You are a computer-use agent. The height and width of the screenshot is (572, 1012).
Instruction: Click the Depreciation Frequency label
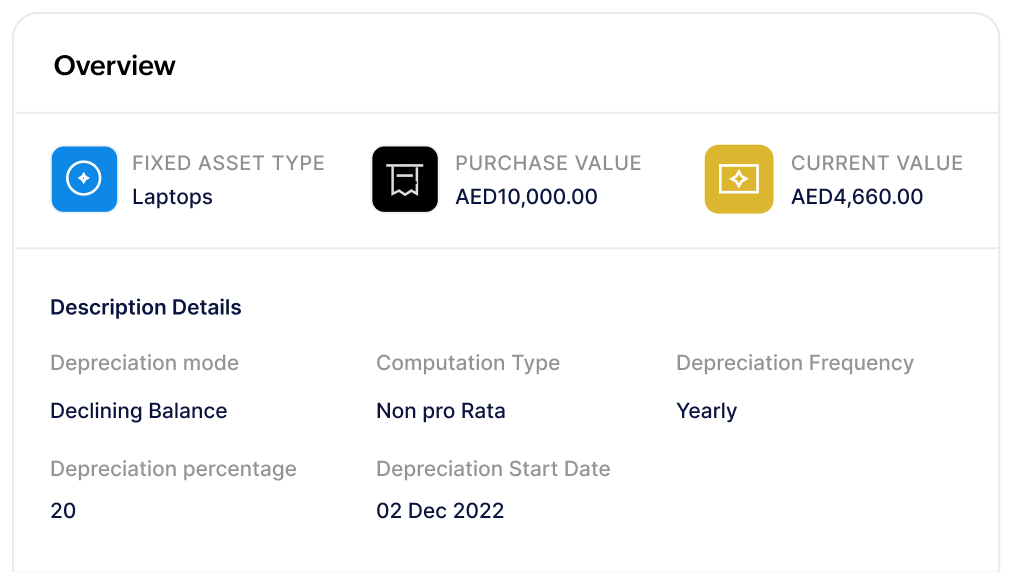794,363
